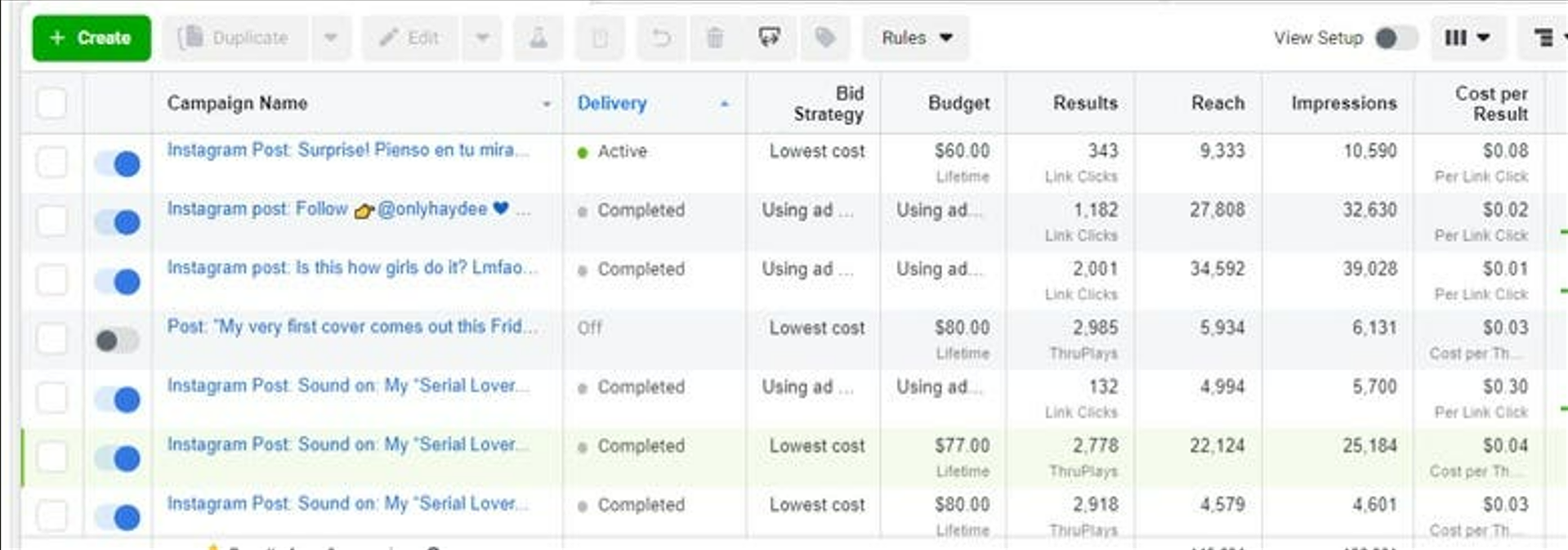Click the tag label icon
This screenshot has height=550, width=1568.
(825, 38)
